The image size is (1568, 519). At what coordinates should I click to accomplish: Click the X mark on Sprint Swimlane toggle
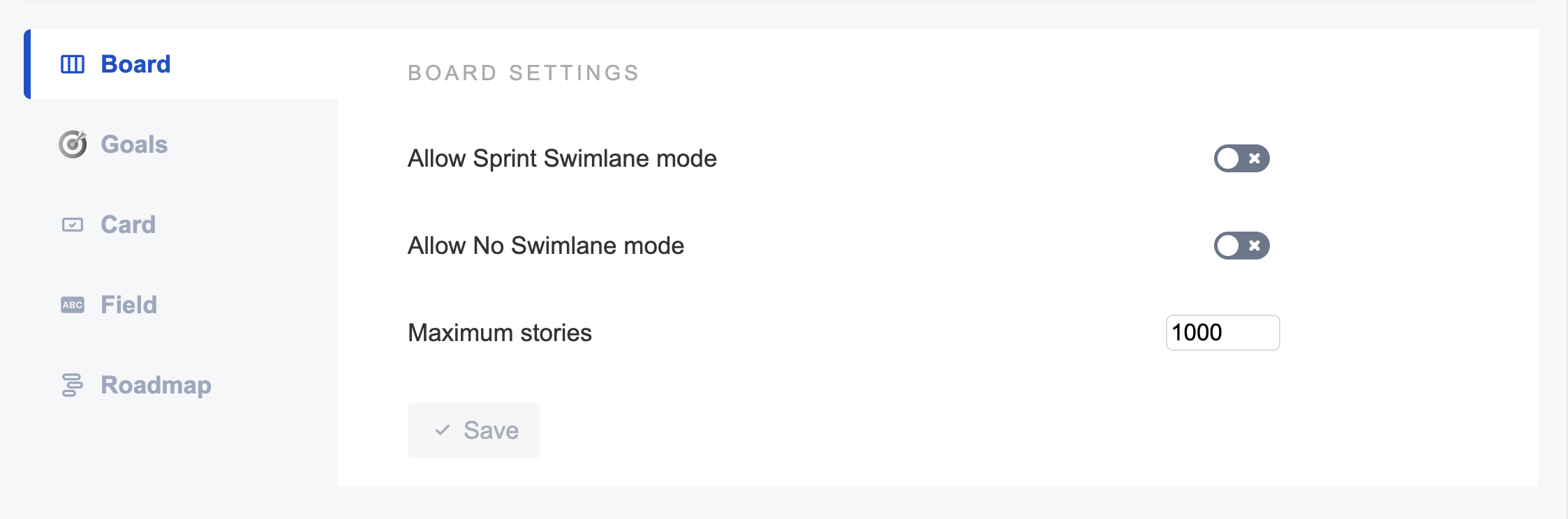[1255, 158]
